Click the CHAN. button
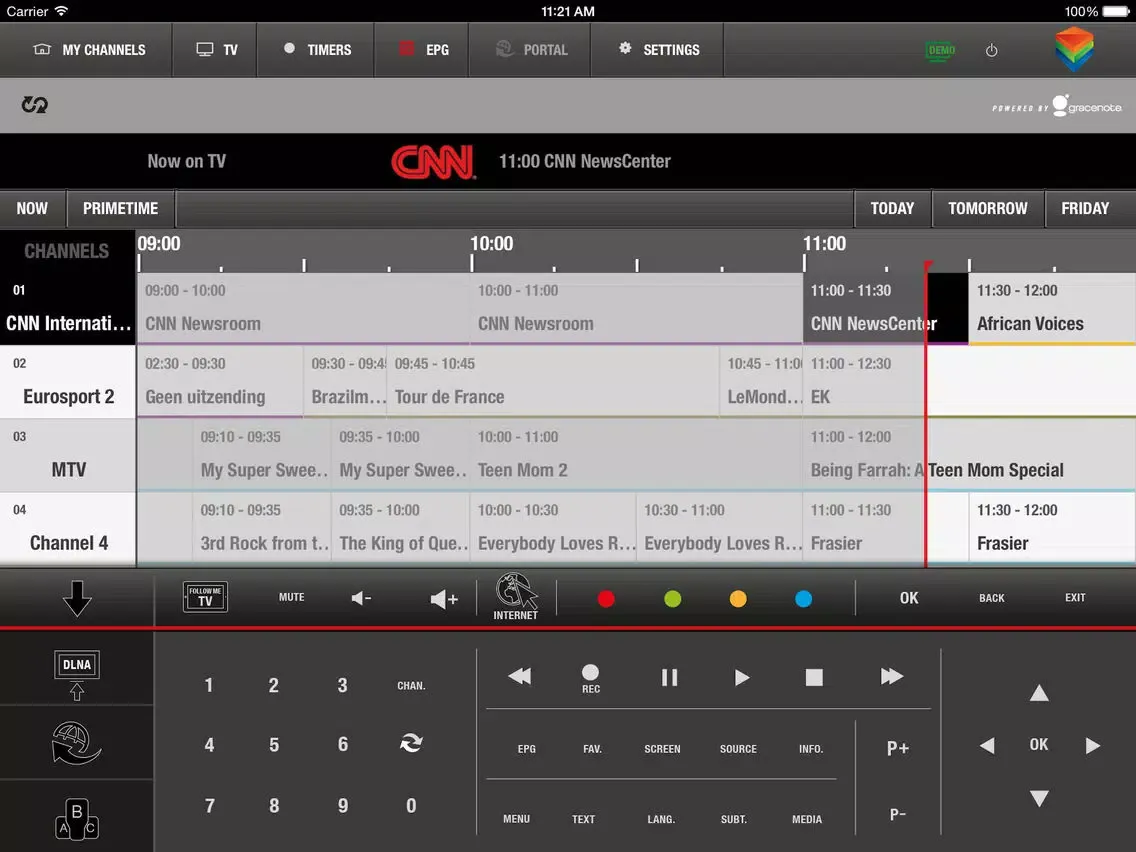Viewport: 1136px width, 852px height. (411, 685)
